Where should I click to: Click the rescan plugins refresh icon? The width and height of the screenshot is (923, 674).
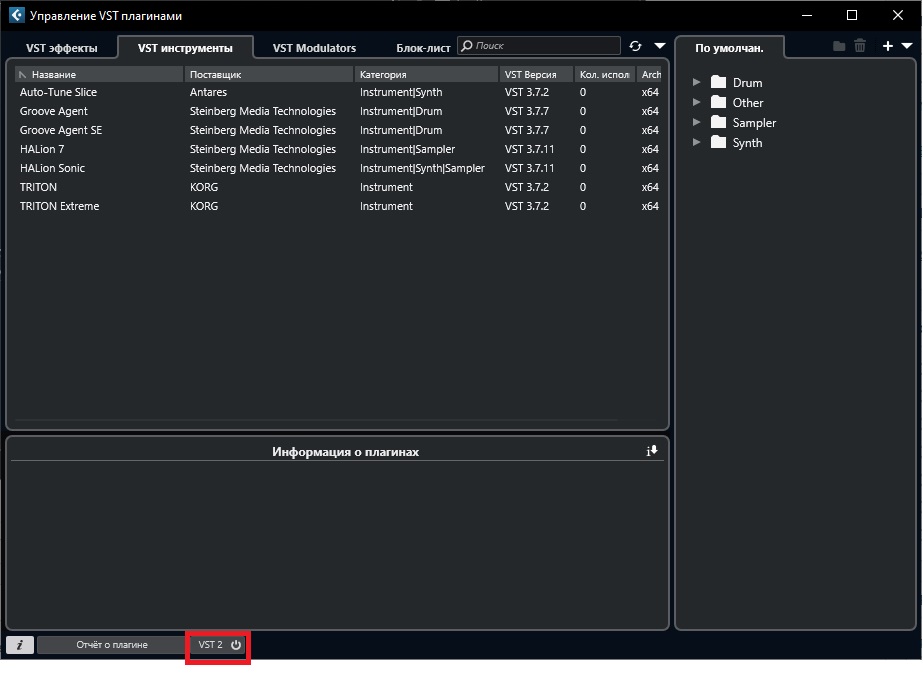coord(635,46)
